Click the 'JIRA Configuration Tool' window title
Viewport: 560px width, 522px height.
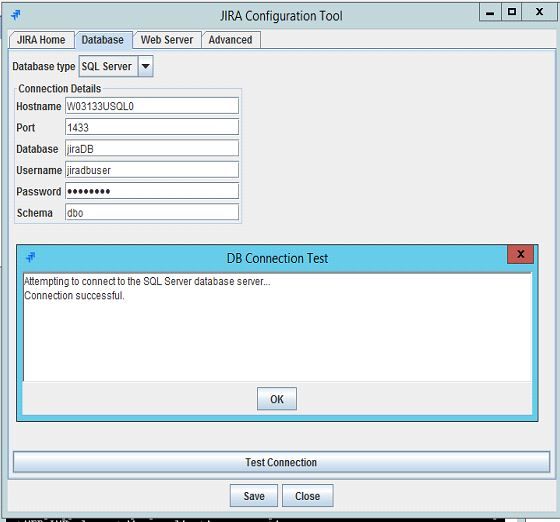click(281, 16)
